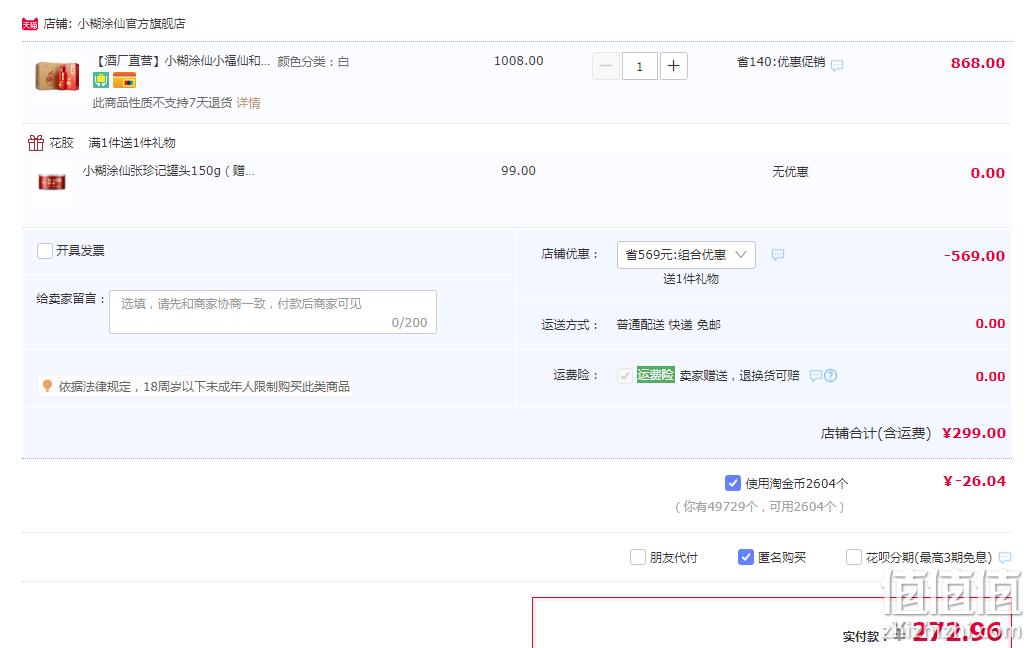
Task: Click the credit card badge icon
Action: (x=124, y=81)
